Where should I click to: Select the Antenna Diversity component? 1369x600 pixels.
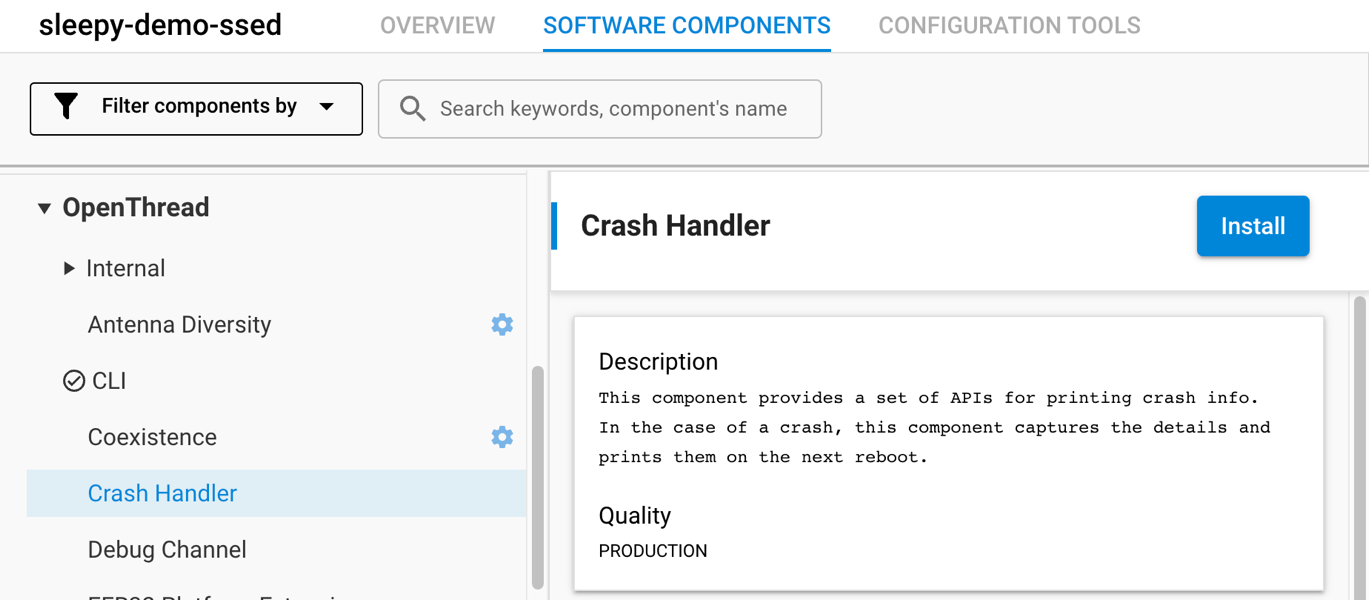coord(179,324)
